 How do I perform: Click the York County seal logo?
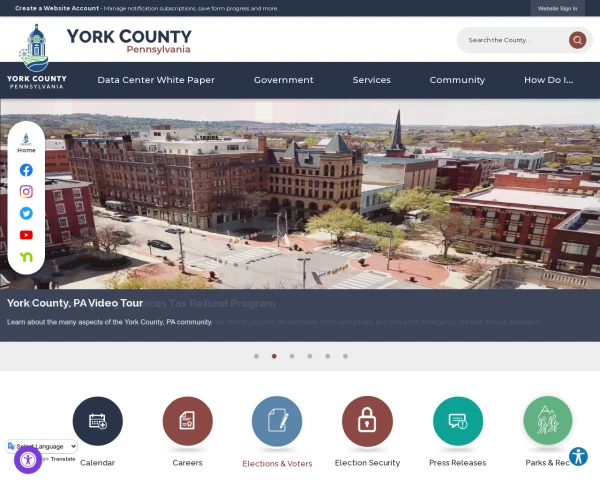36,56
